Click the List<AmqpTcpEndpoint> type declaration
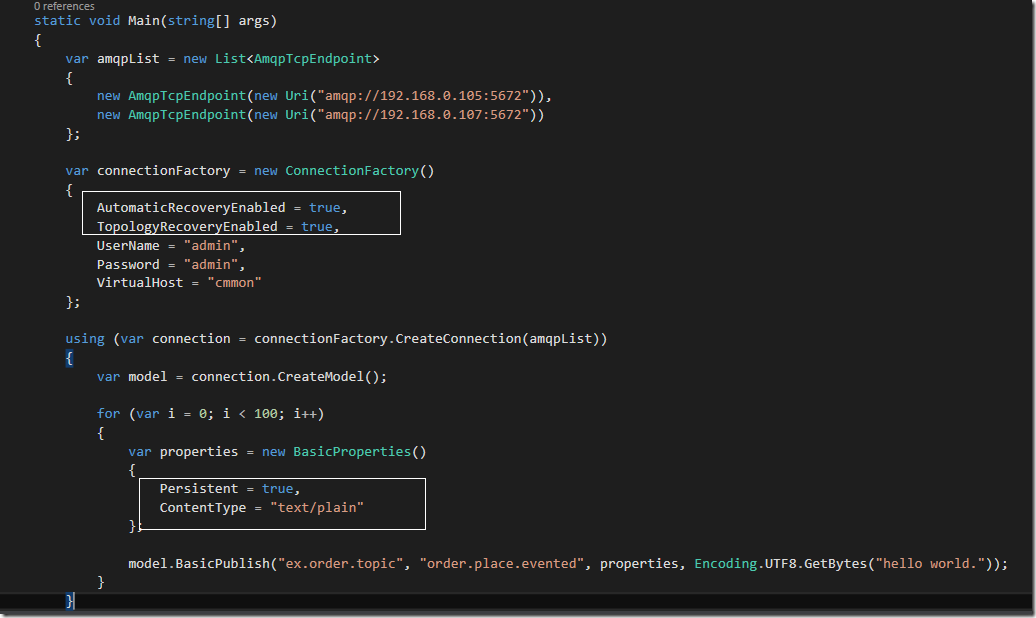Image resolution: width=1036 pixels, height=618 pixels. coord(296,59)
